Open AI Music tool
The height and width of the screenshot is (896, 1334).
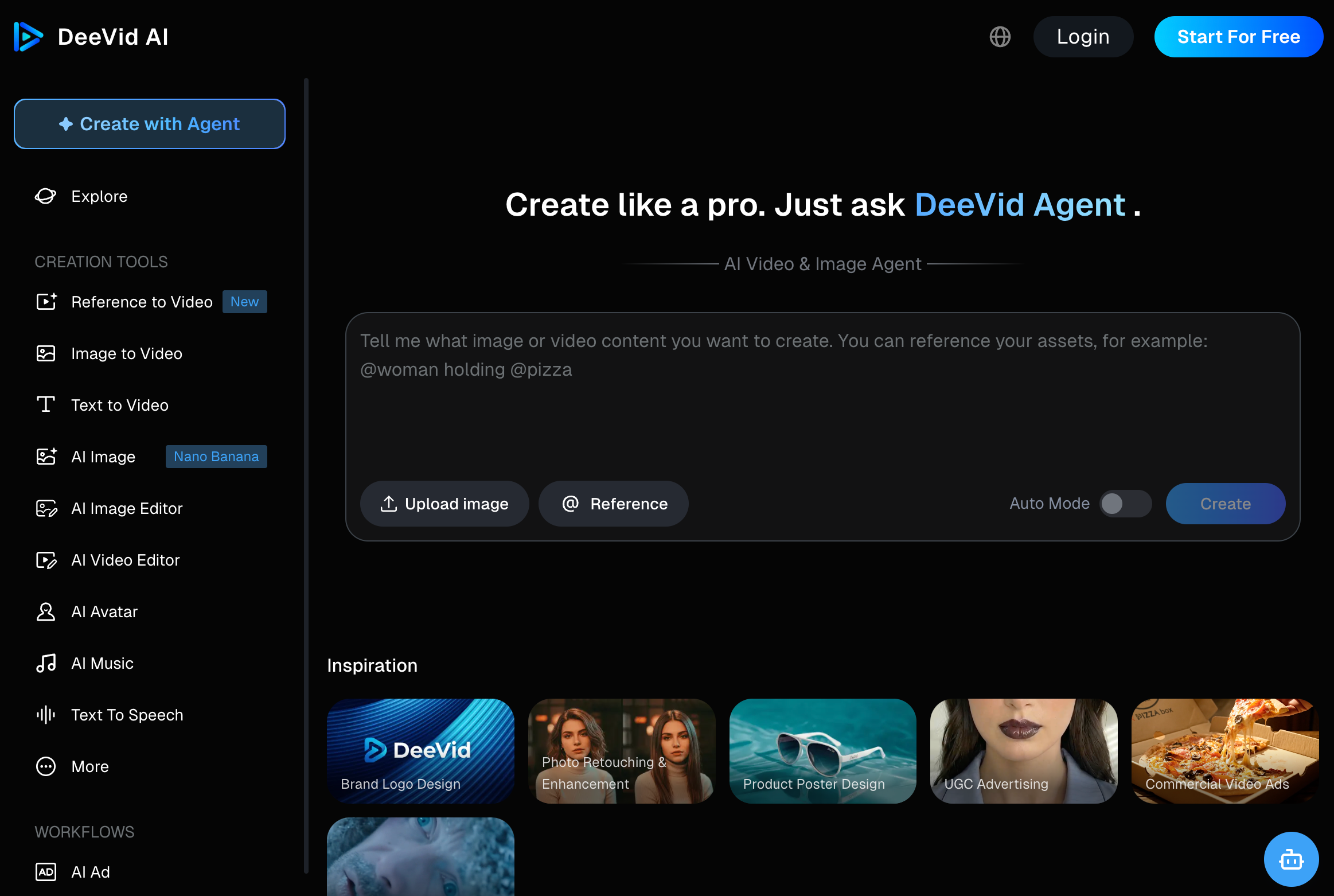click(151, 663)
